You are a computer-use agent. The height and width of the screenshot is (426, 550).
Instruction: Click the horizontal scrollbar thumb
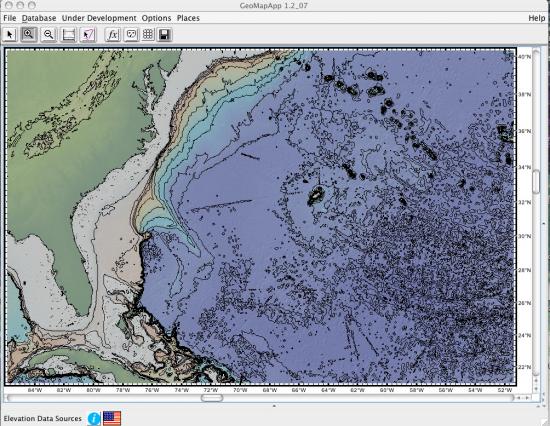[212, 398]
